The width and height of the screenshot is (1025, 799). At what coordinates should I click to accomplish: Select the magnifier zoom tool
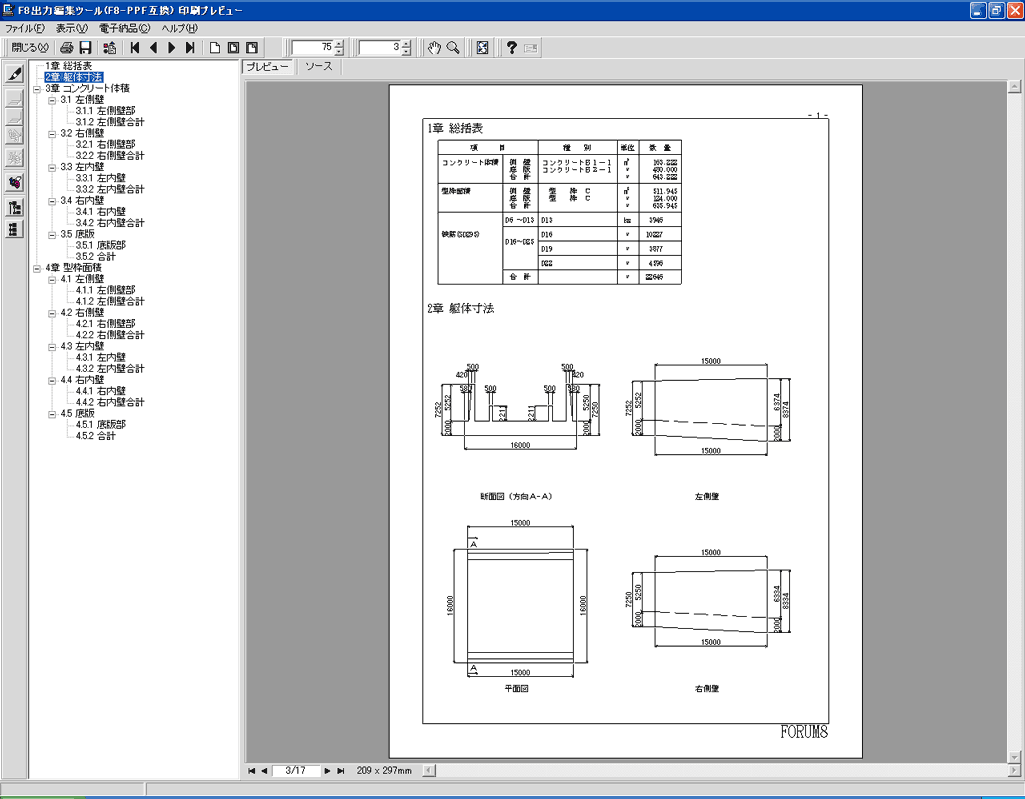point(452,48)
